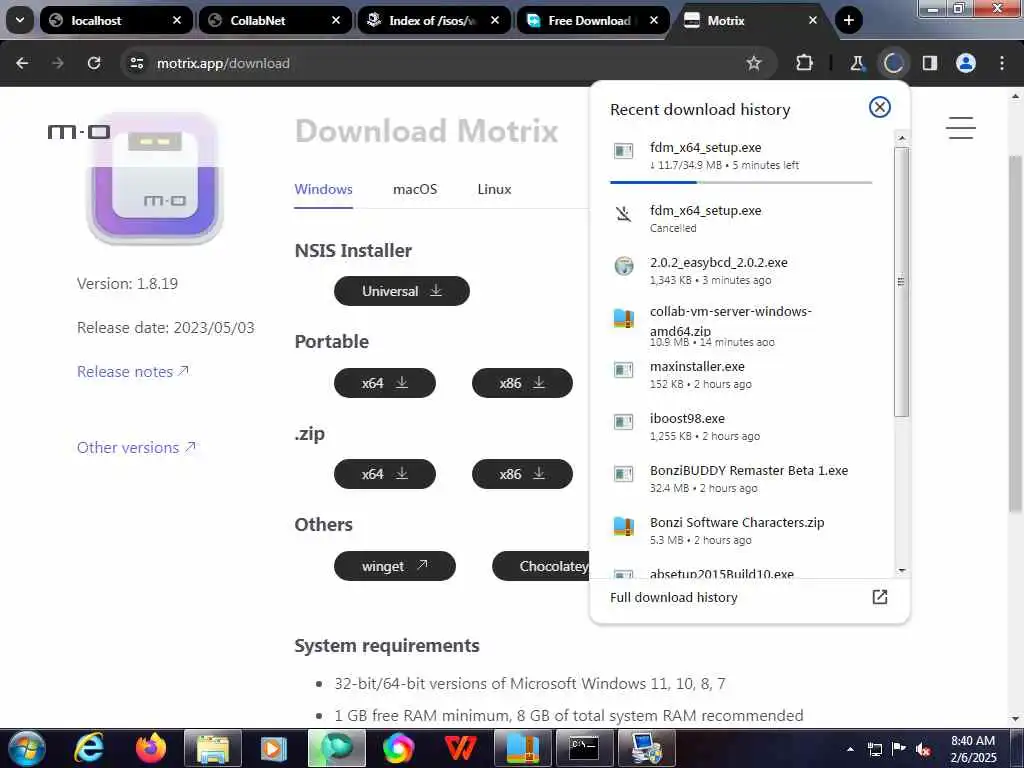Image resolution: width=1024 pixels, height=768 pixels.
Task: Open 2.0.2_easybcd_2.0.2.exe download entry
Action: (x=741, y=270)
